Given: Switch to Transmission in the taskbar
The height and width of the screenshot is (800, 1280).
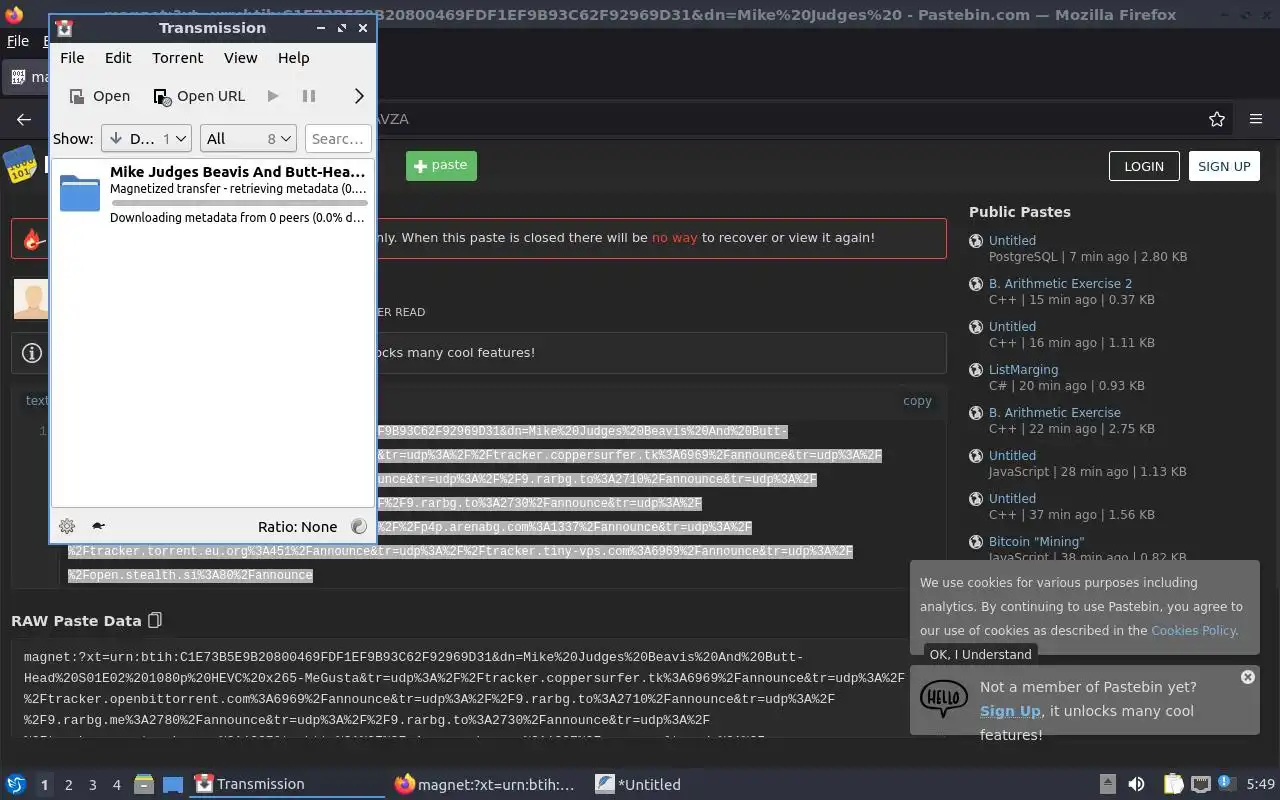Looking at the screenshot, I should (x=287, y=784).
